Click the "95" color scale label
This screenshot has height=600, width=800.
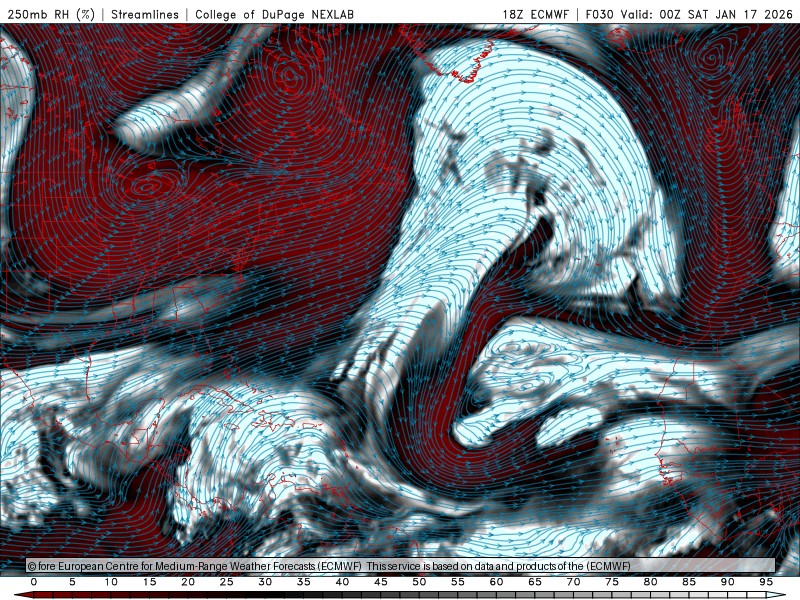[x=766, y=582]
